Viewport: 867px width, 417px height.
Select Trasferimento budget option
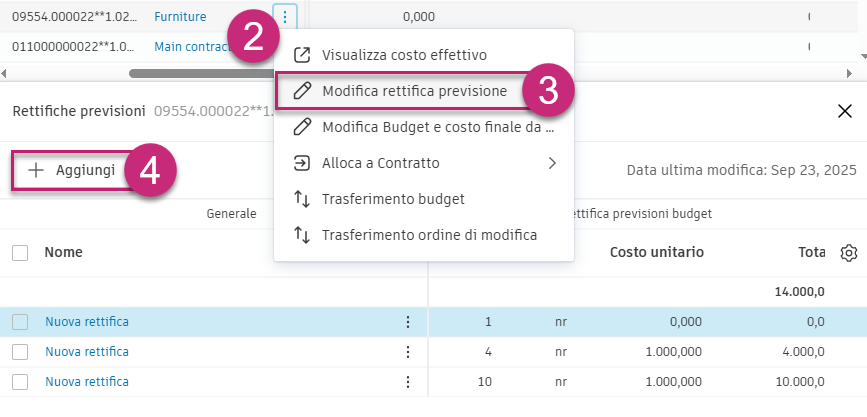pos(393,199)
